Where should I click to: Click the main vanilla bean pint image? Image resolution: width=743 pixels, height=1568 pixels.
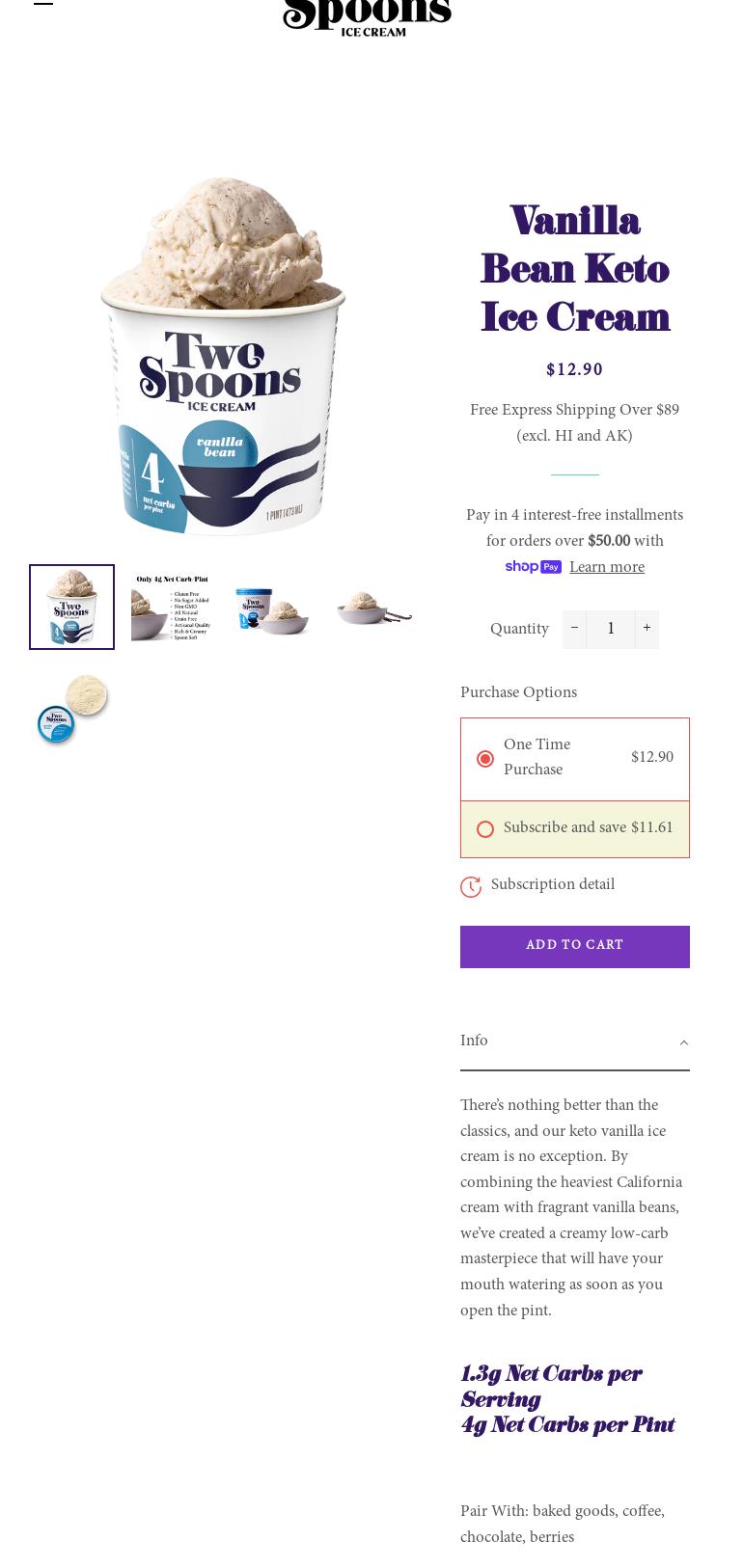pos(223,355)
